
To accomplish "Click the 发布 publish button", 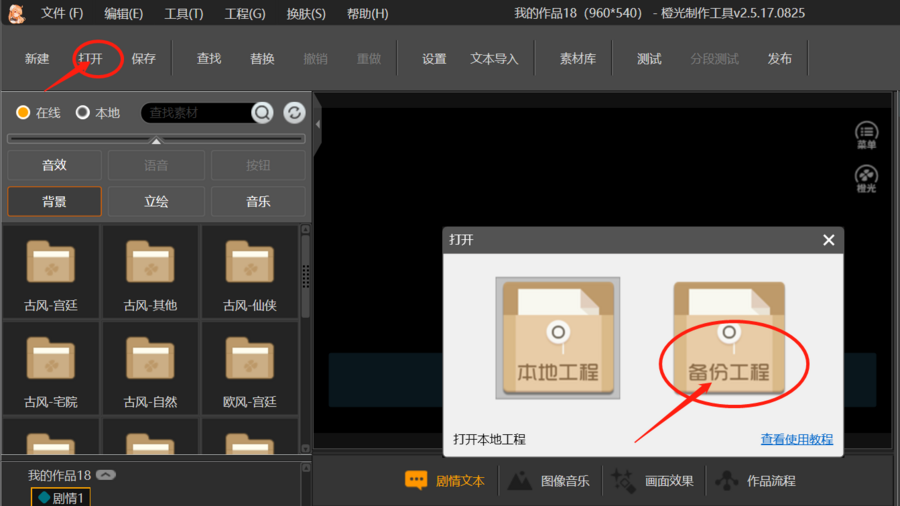I will pos(779,59).
